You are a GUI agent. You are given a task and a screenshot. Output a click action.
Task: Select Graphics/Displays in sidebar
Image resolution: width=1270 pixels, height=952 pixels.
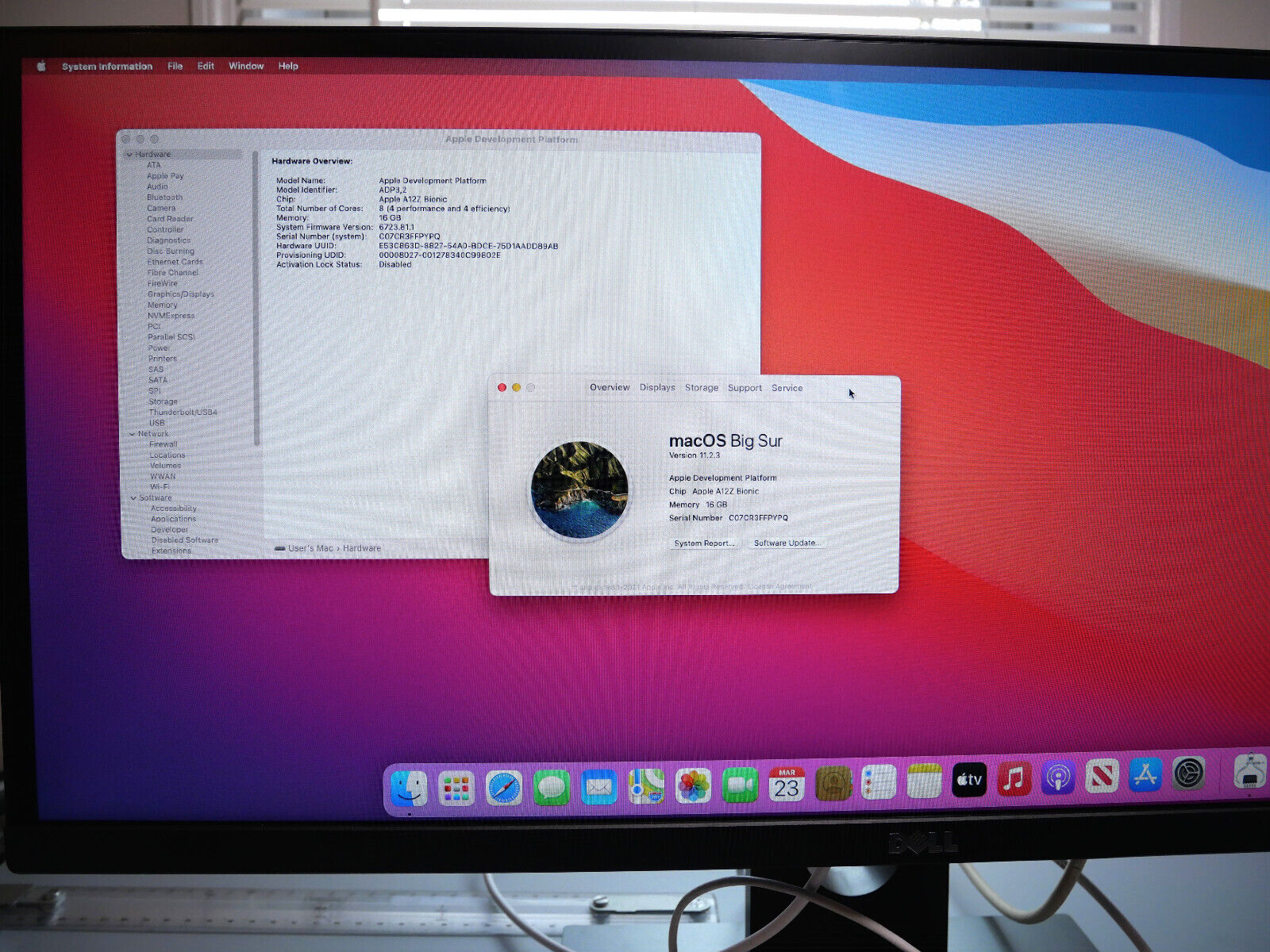point(181,294)
